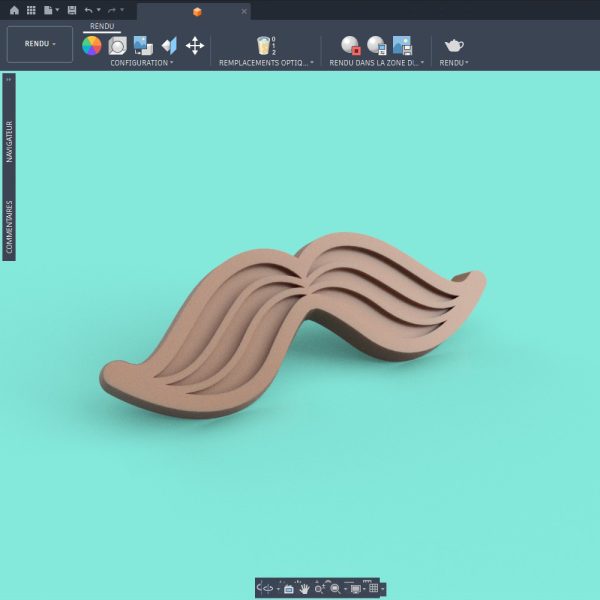The image size is (600, 600).
Task: Open the Home icon in top bar
Action: 14,10
